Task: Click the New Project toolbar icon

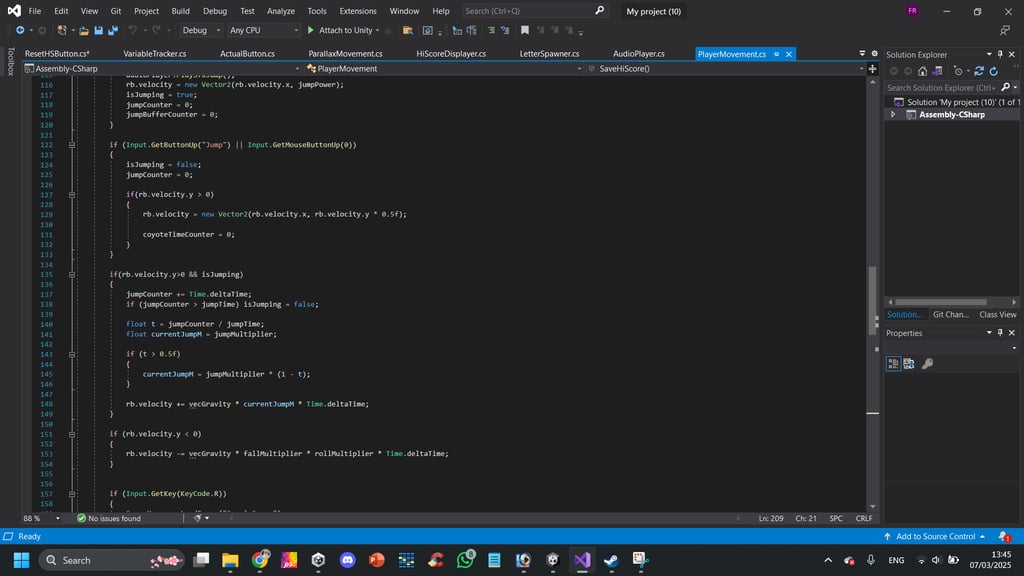Action: (62, 30)
